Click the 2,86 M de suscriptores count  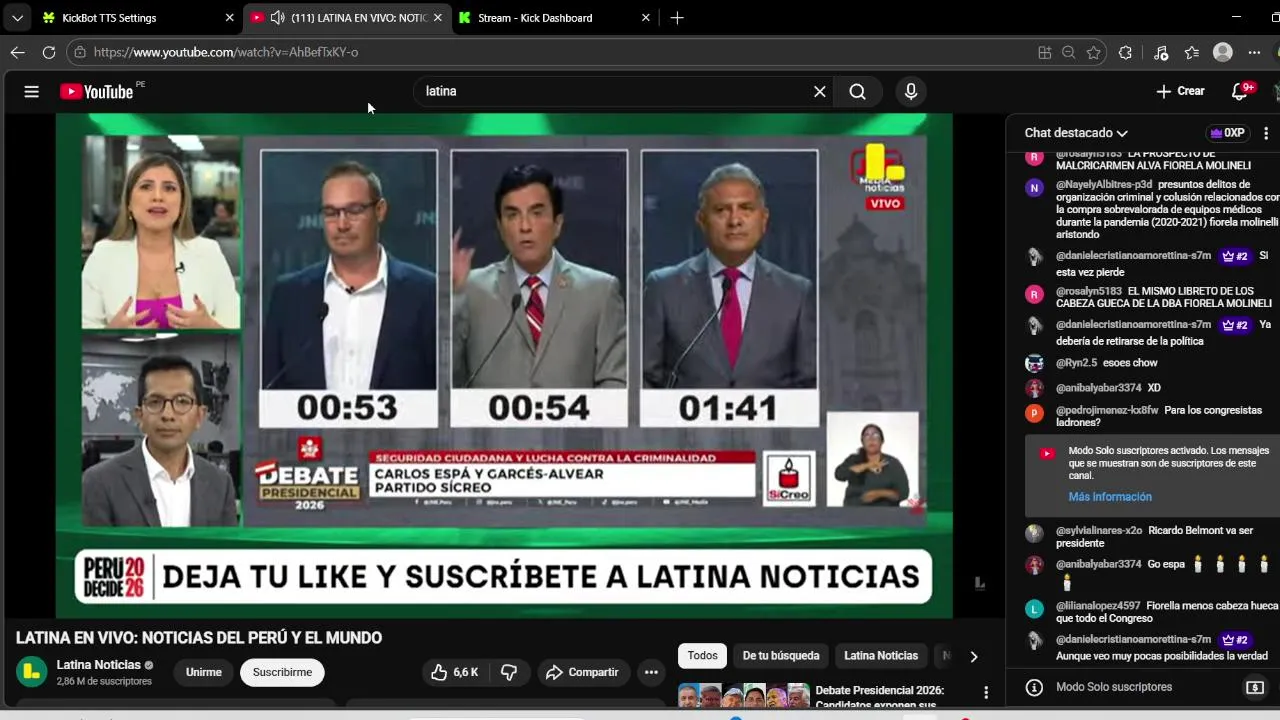(104, 682)
